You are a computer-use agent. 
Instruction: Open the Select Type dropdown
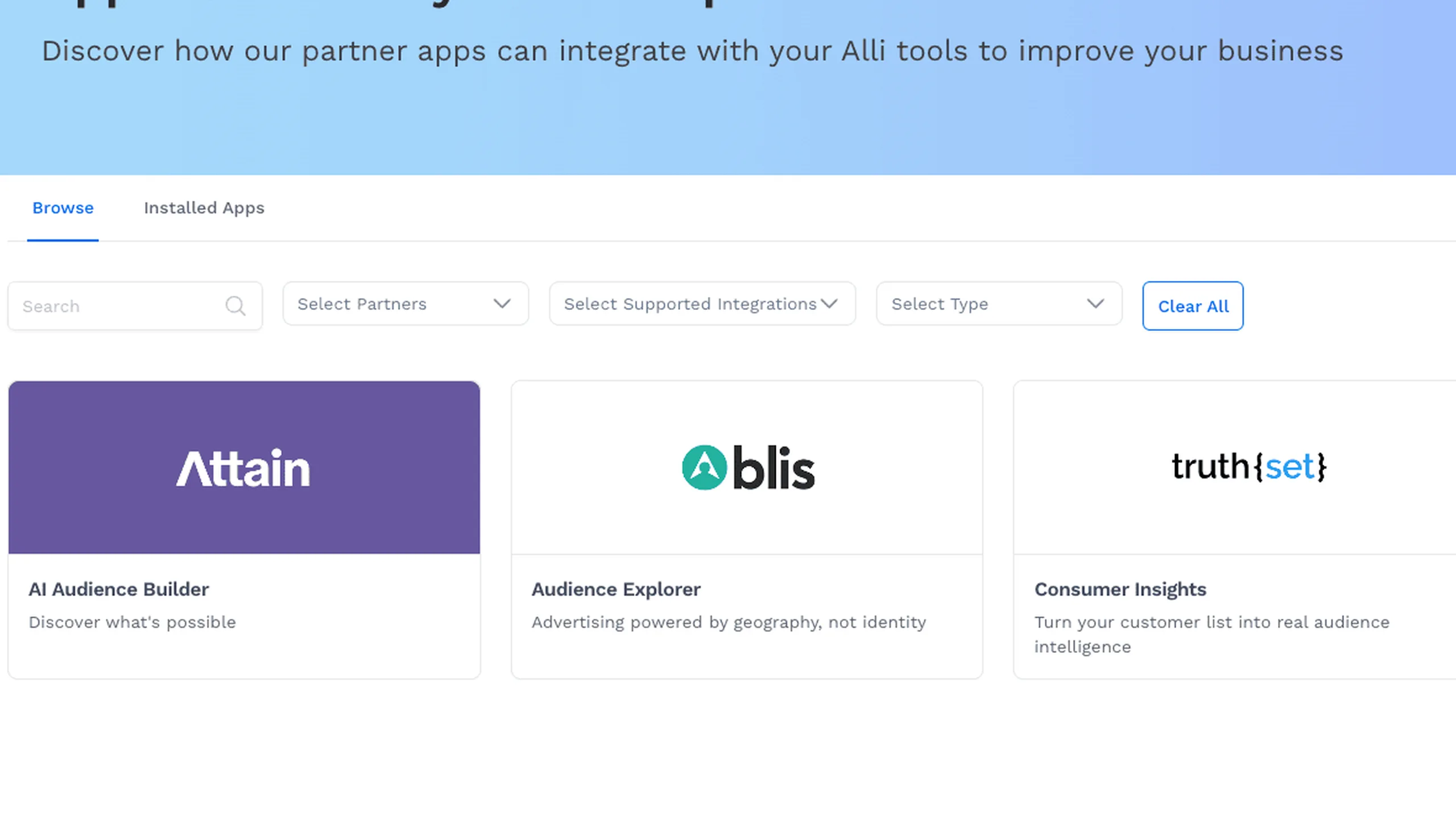click(999, 304)
